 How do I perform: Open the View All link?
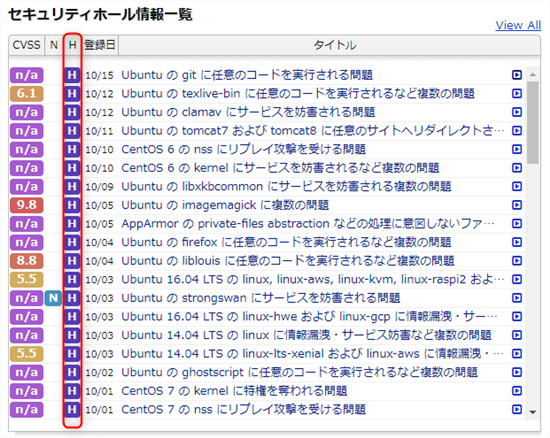pos(518,25)
